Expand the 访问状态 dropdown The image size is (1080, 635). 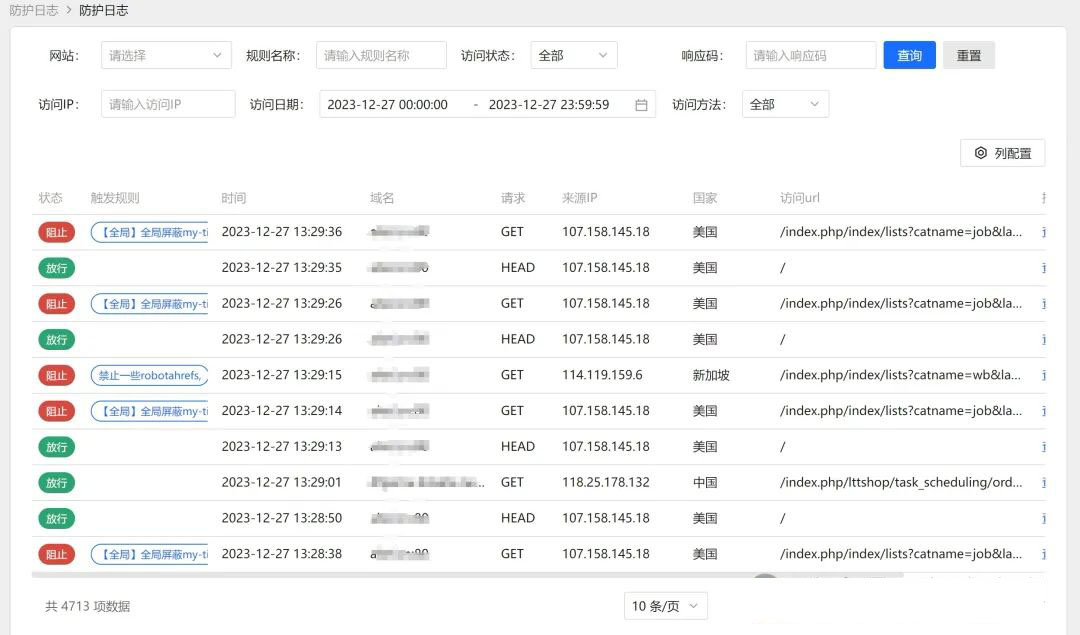[x=573, y=56]
